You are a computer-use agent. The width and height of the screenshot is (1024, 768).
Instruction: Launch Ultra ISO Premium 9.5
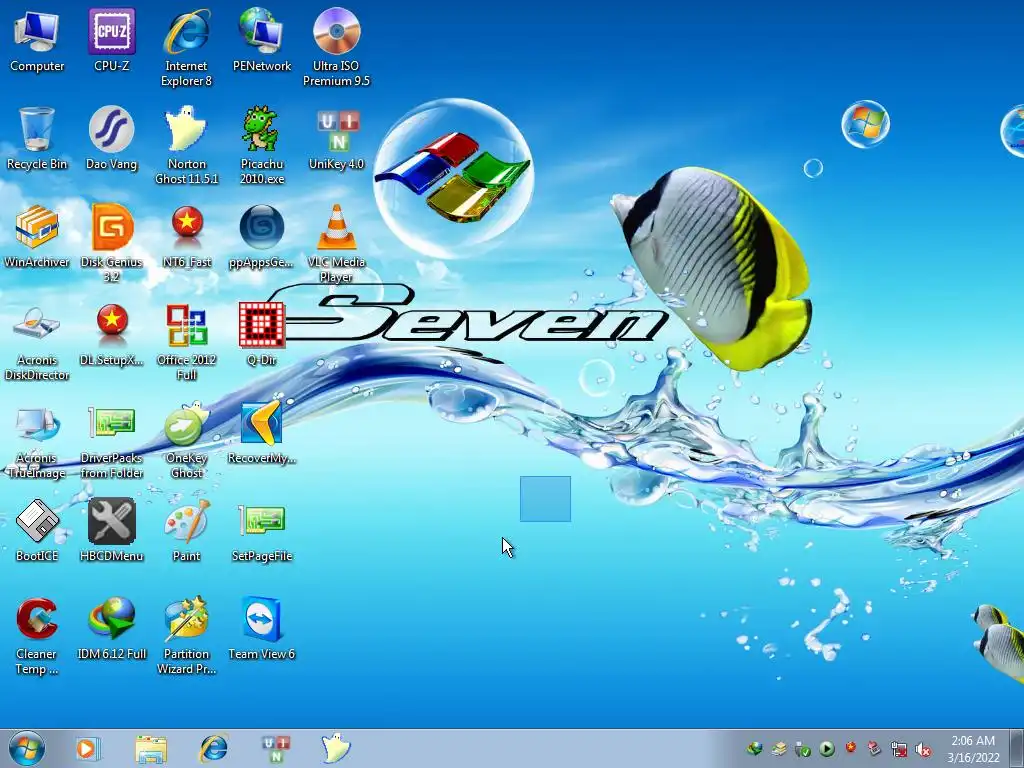pyautogui.click(x=336, y=48)
